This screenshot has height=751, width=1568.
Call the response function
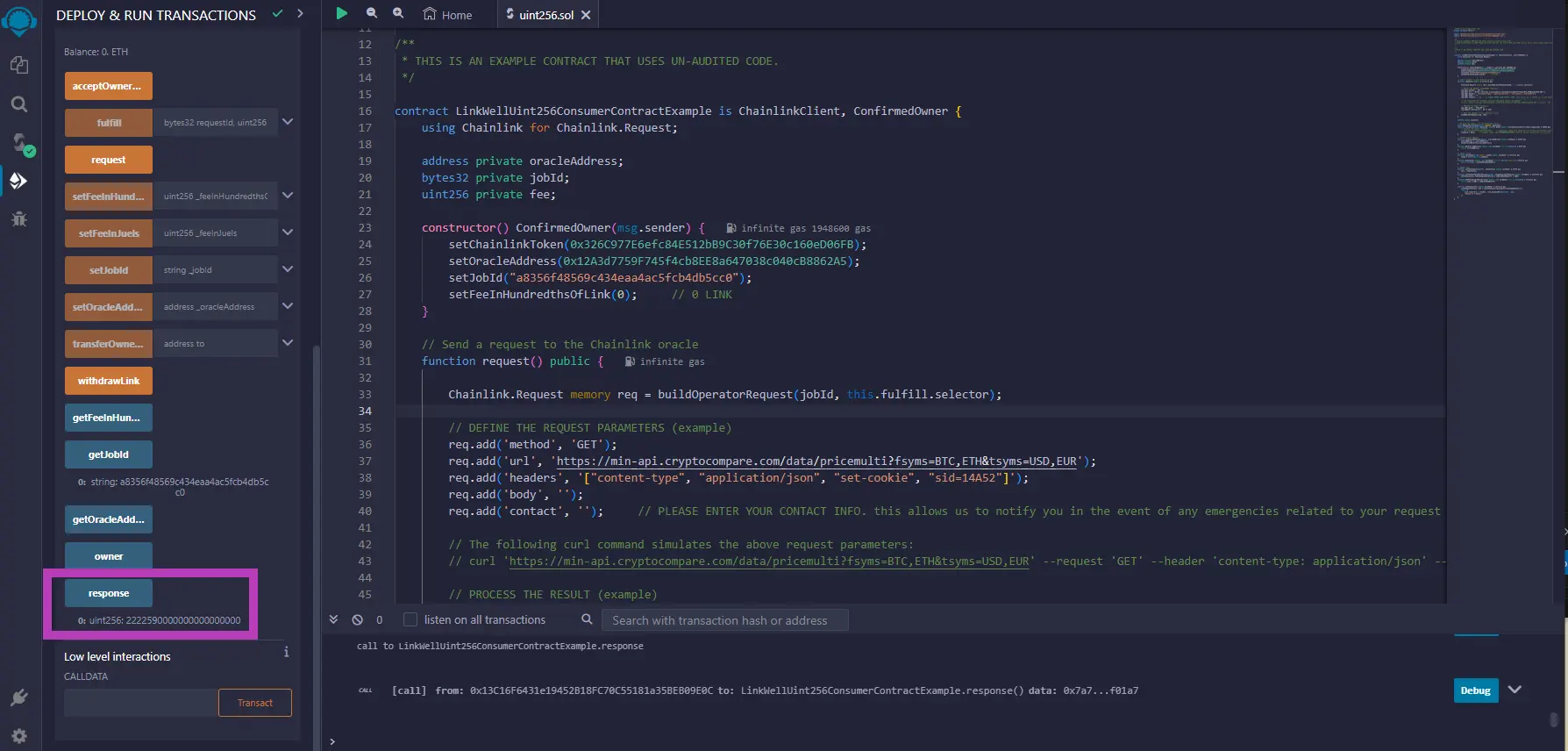pyautogui.click(x=109, y=593)
